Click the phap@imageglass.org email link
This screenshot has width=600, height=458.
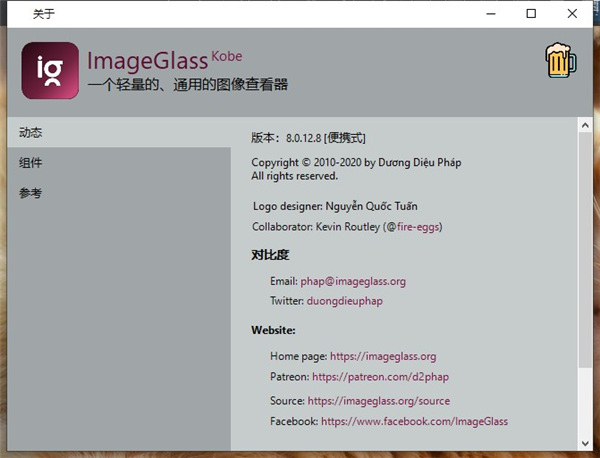pos(353,282)
